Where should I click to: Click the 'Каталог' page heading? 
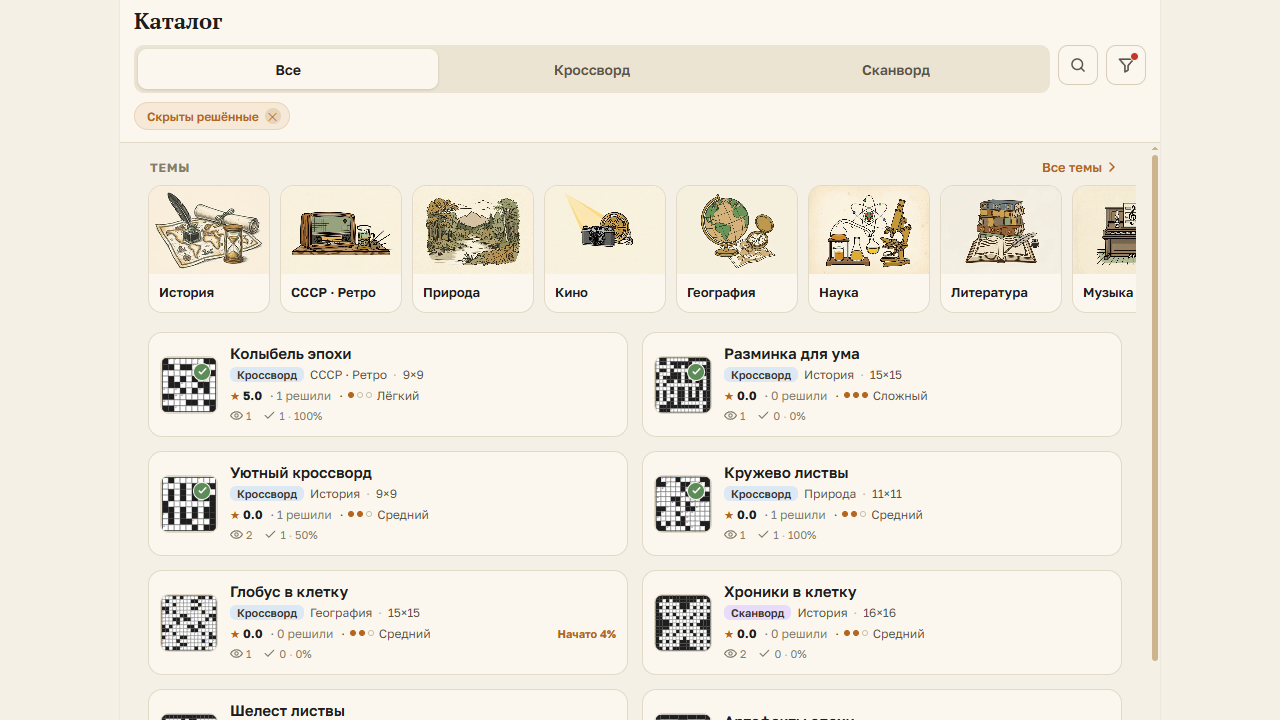pos(178,21)
